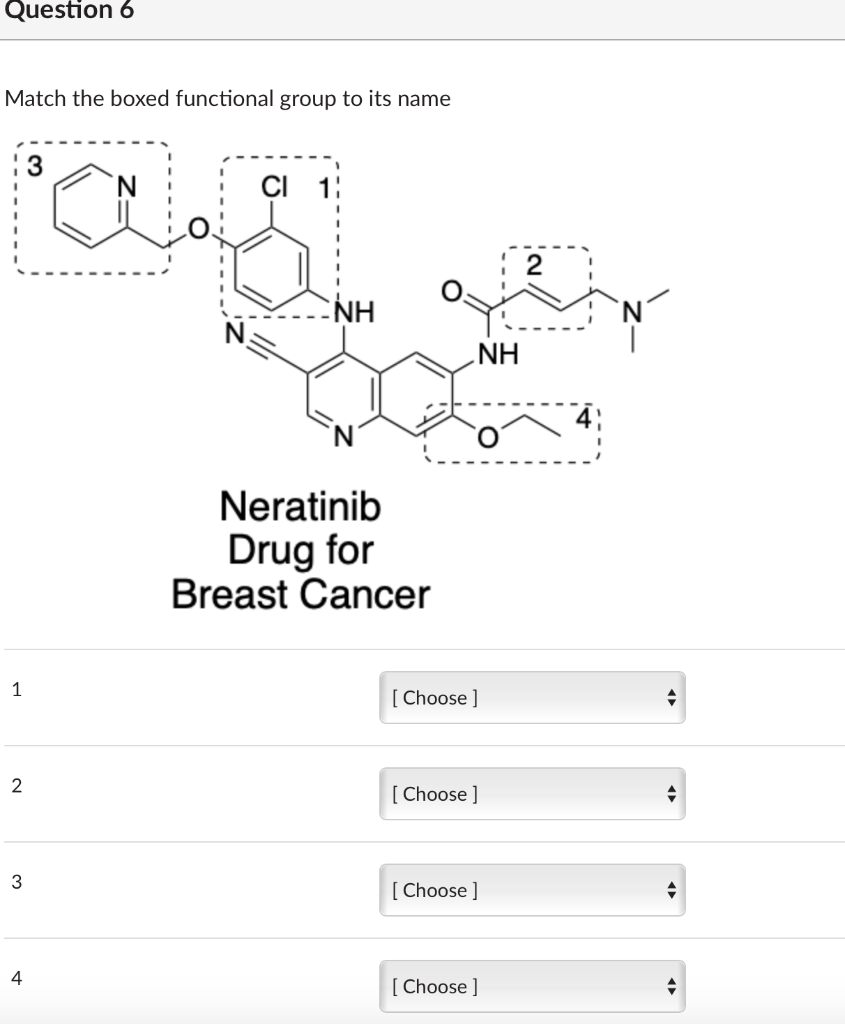Click the Breast Cancer caption text
Viewport: 845px width, 1024px height.
pyautogui.click(x=300, y=593)
